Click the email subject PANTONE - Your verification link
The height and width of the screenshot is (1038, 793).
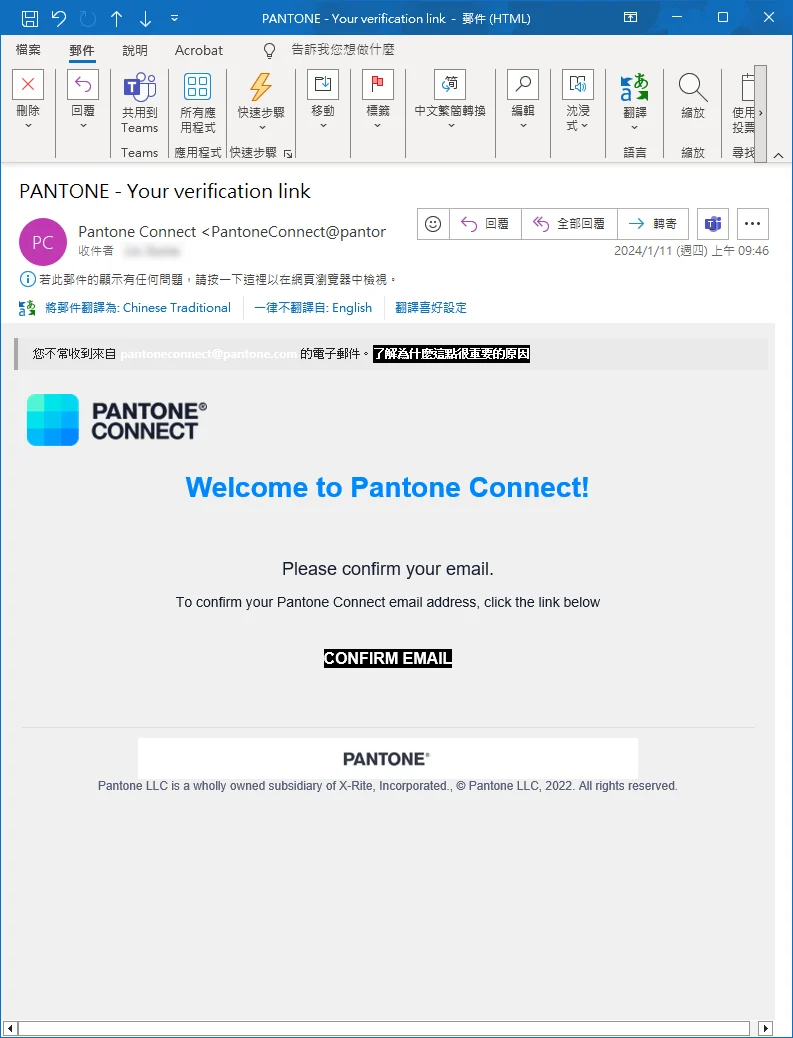click(x=165, y=191)
